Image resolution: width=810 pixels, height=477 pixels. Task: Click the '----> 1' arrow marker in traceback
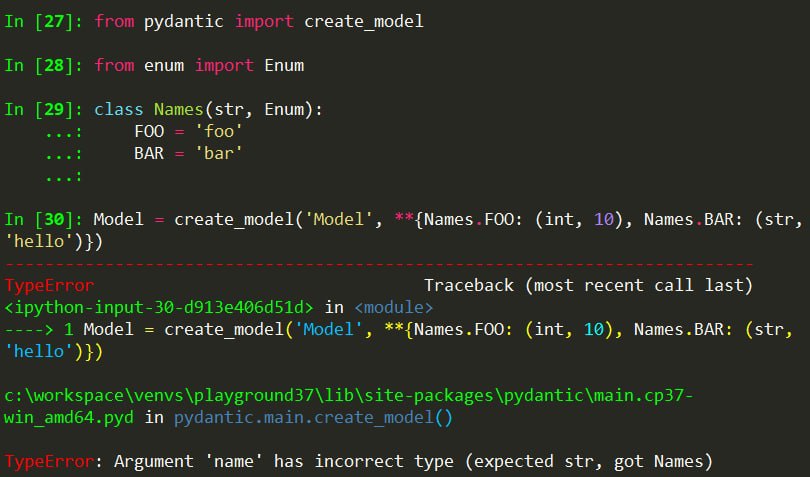39,329
